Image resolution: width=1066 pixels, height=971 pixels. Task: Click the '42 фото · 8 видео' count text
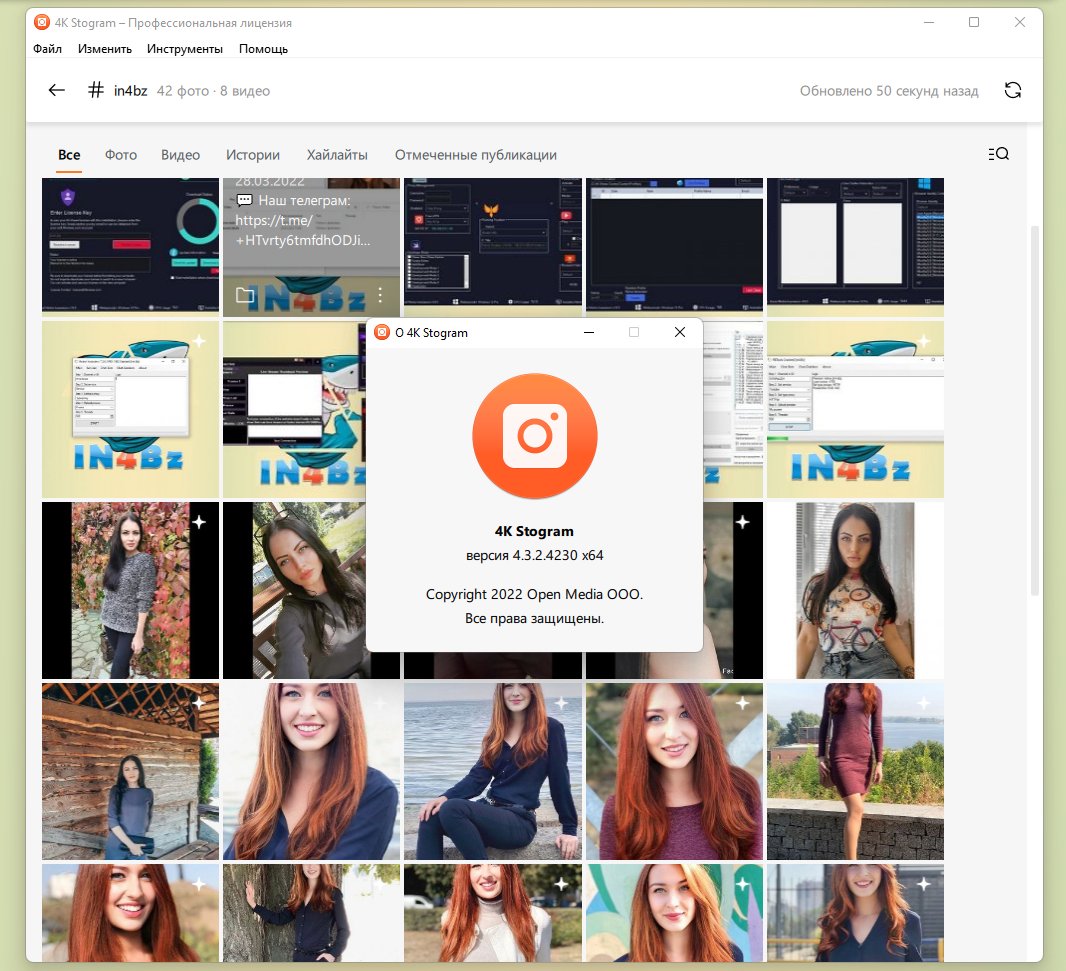pyautogui.click(x=213, y=91)
